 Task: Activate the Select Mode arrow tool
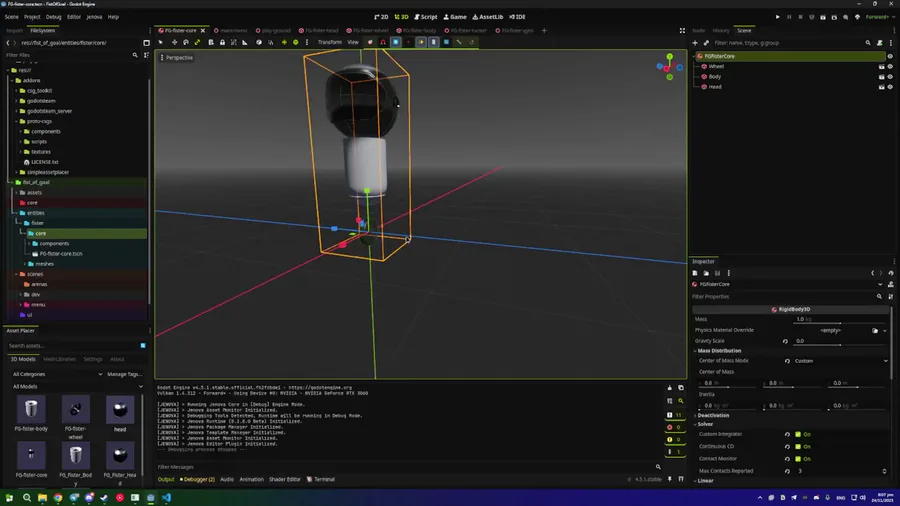pos(161,42)
